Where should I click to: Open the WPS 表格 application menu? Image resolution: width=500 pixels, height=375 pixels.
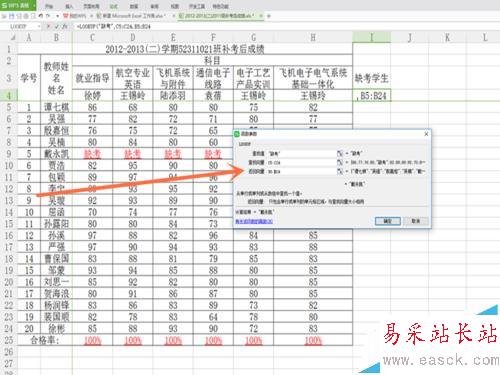pyautogui.click(x=17, y=5)
